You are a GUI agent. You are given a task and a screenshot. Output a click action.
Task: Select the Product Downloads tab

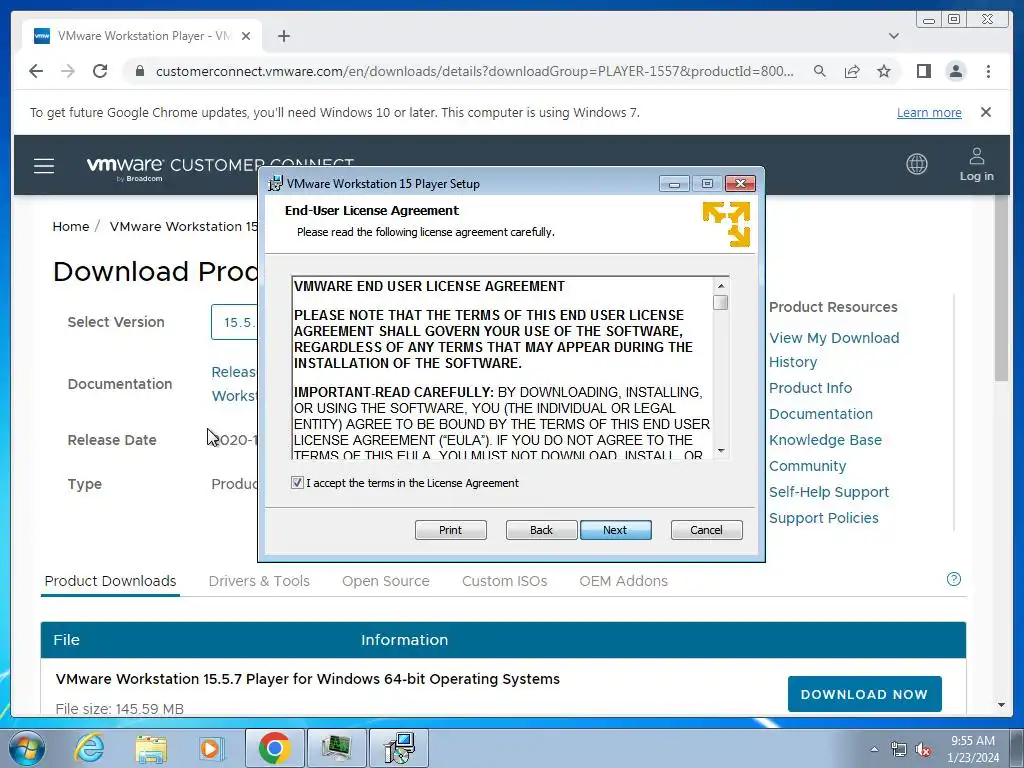(110, 581)
